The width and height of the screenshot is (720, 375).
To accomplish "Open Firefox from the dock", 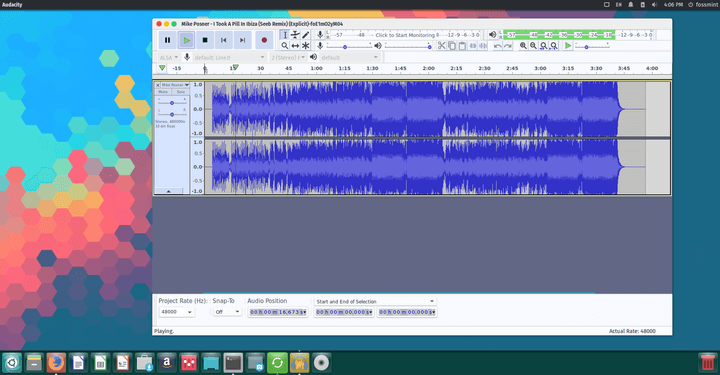I will pos(56,363).
